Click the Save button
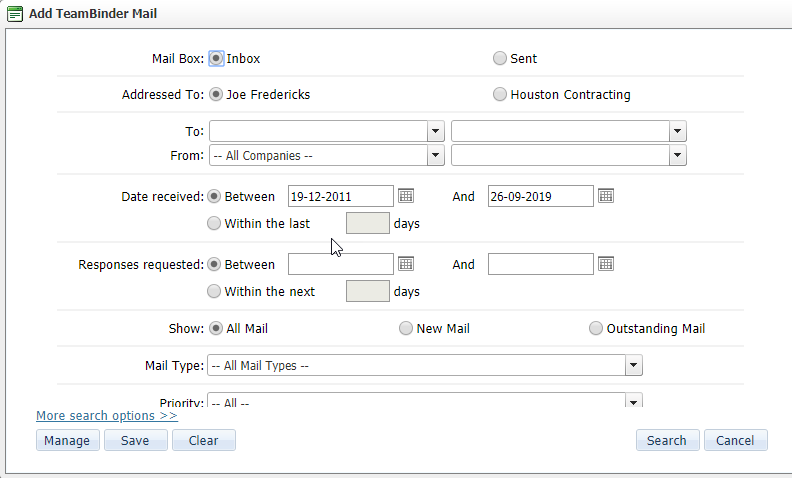This screenshot has width=792, height=478. (x=135, y=440)
